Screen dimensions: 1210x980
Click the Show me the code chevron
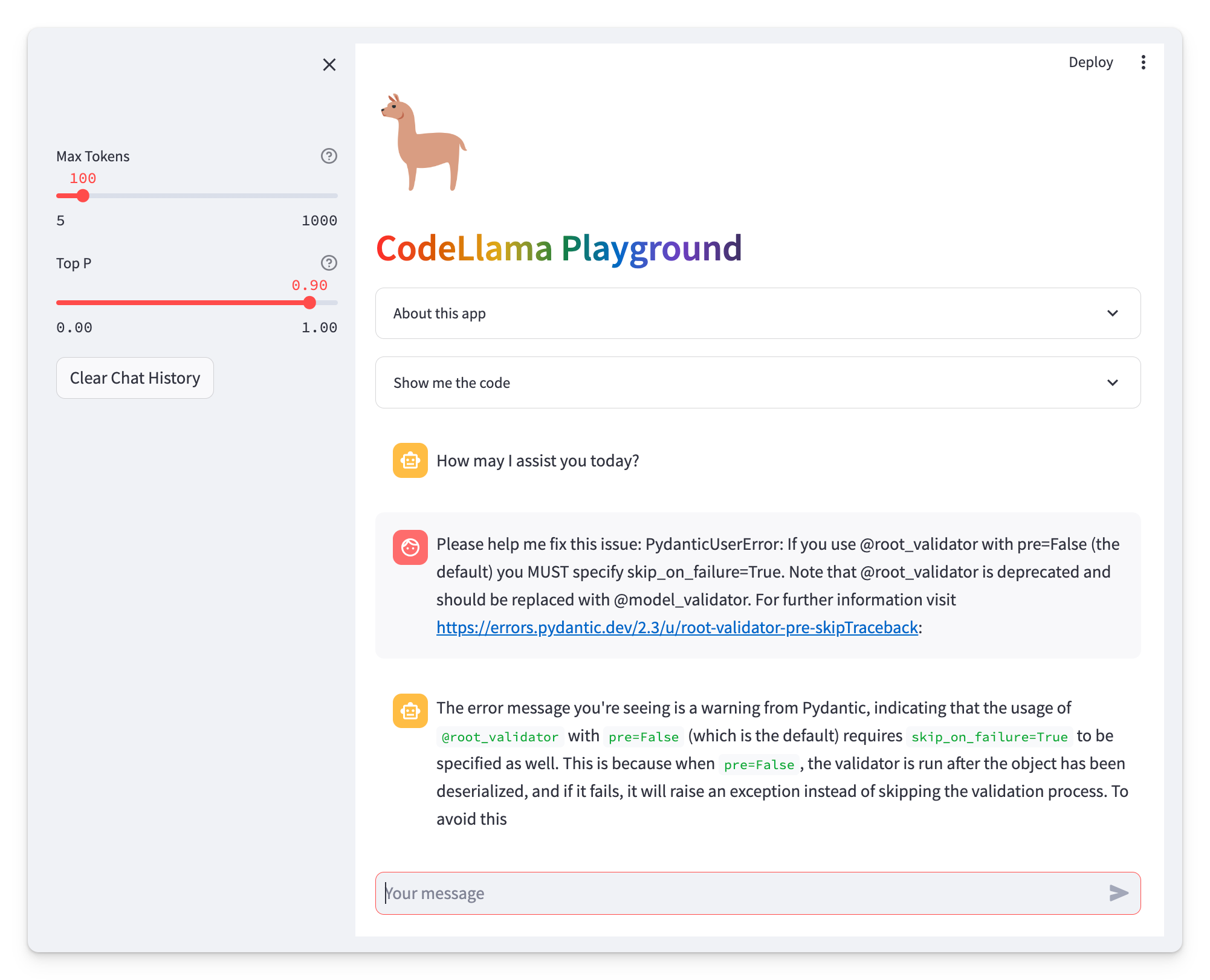[1112, 382]
